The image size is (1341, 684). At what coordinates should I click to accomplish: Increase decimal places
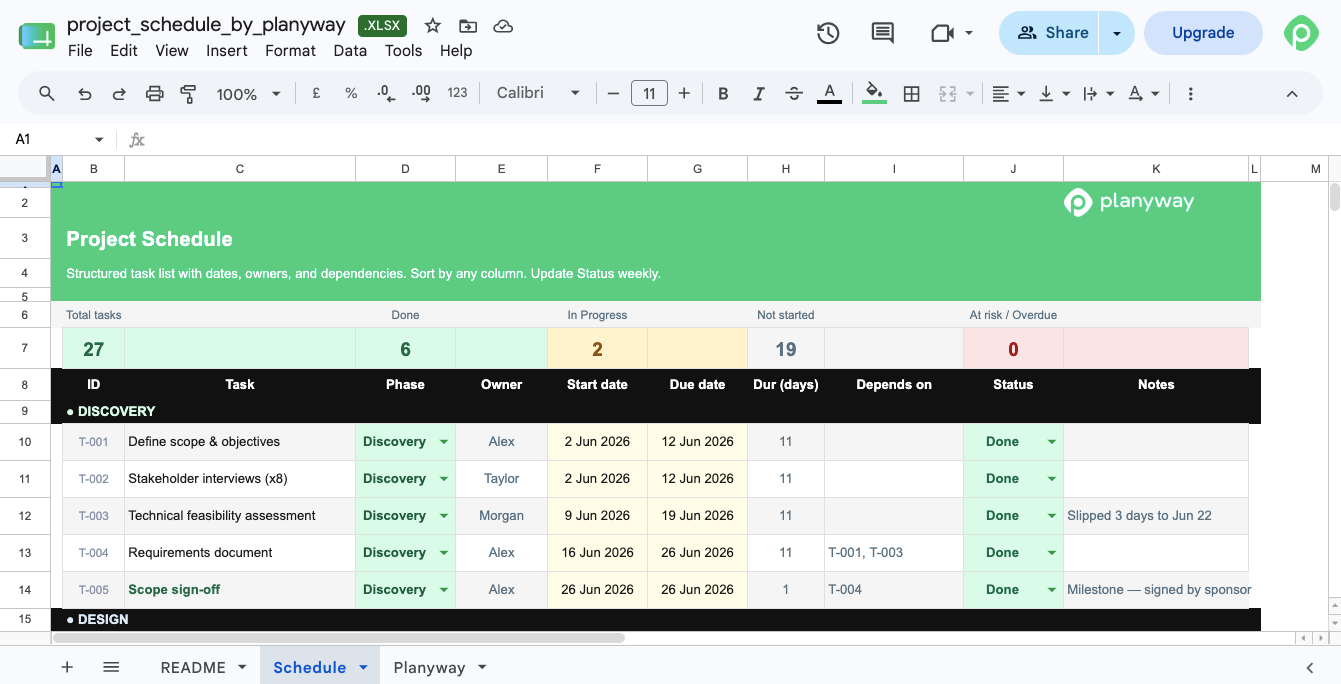(x=421, y=93)
